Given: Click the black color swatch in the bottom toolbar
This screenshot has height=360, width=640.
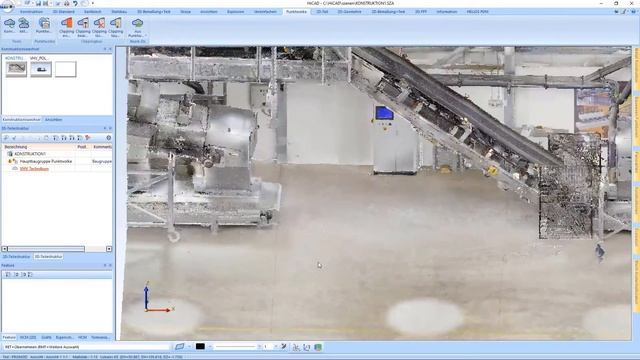Looking at the screenshot, I should 200,347.
